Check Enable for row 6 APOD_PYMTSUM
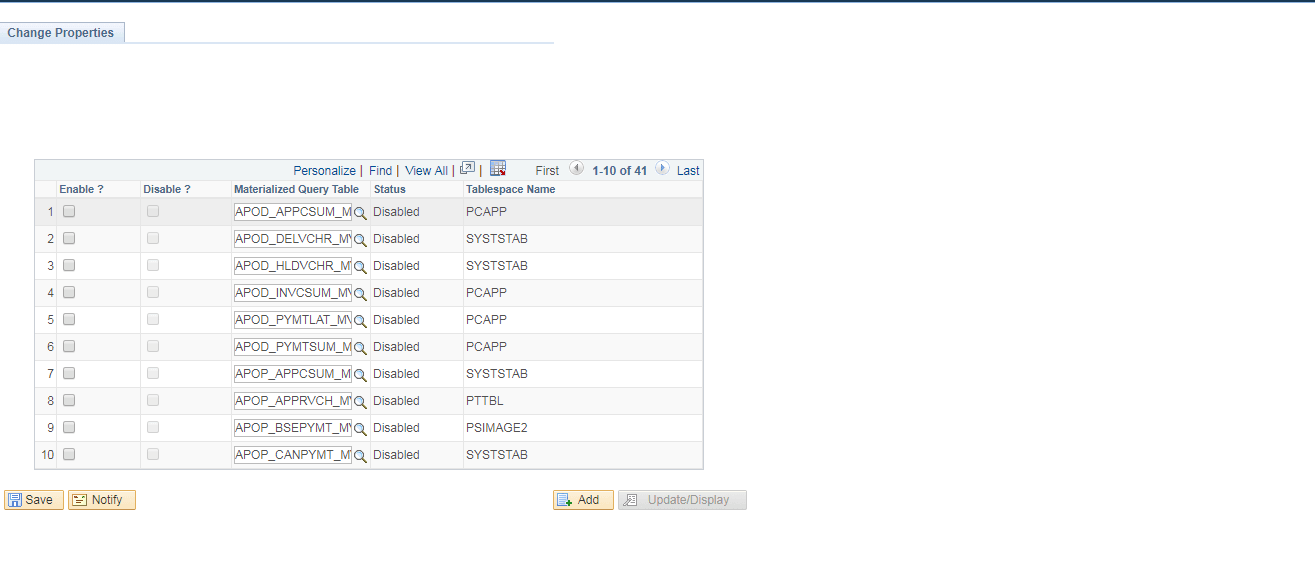Image resolution: width=1315 pixels, height=583 pixels. click(69, 346)
